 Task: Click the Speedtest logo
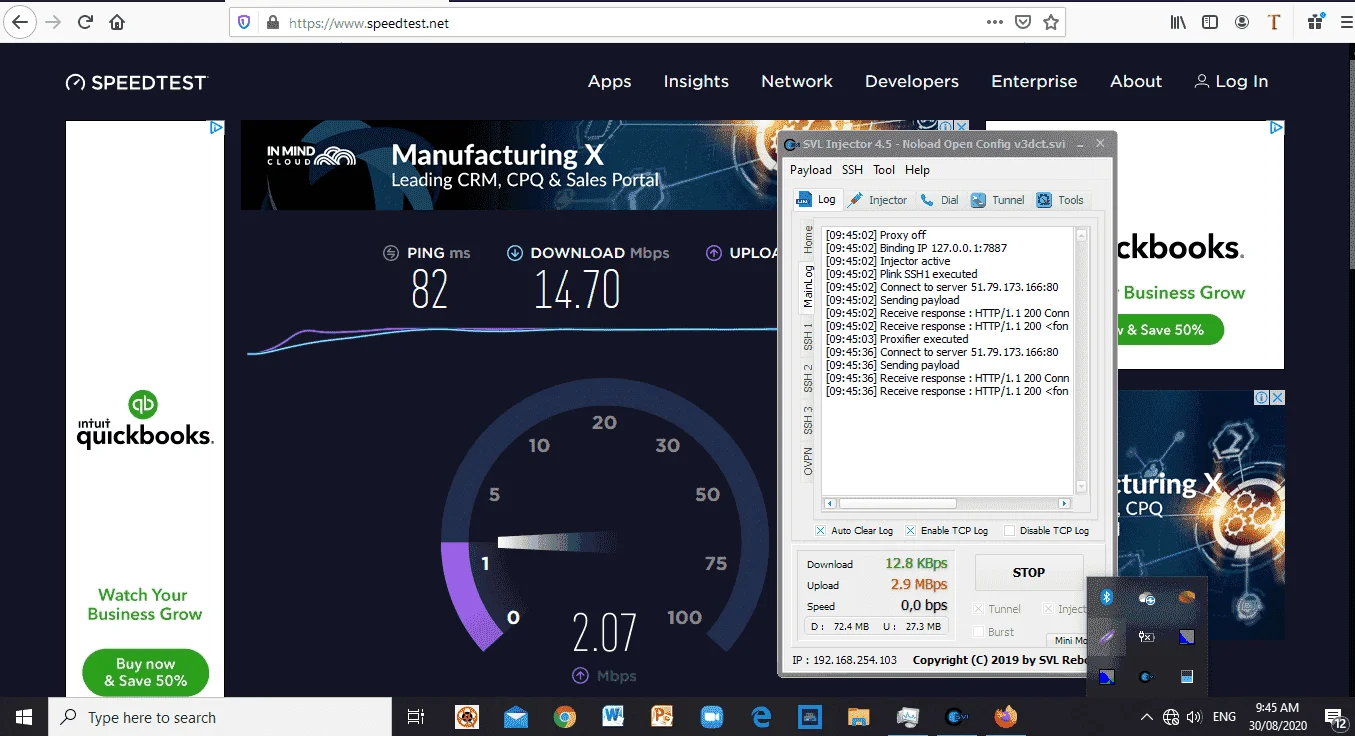(136, 82)
